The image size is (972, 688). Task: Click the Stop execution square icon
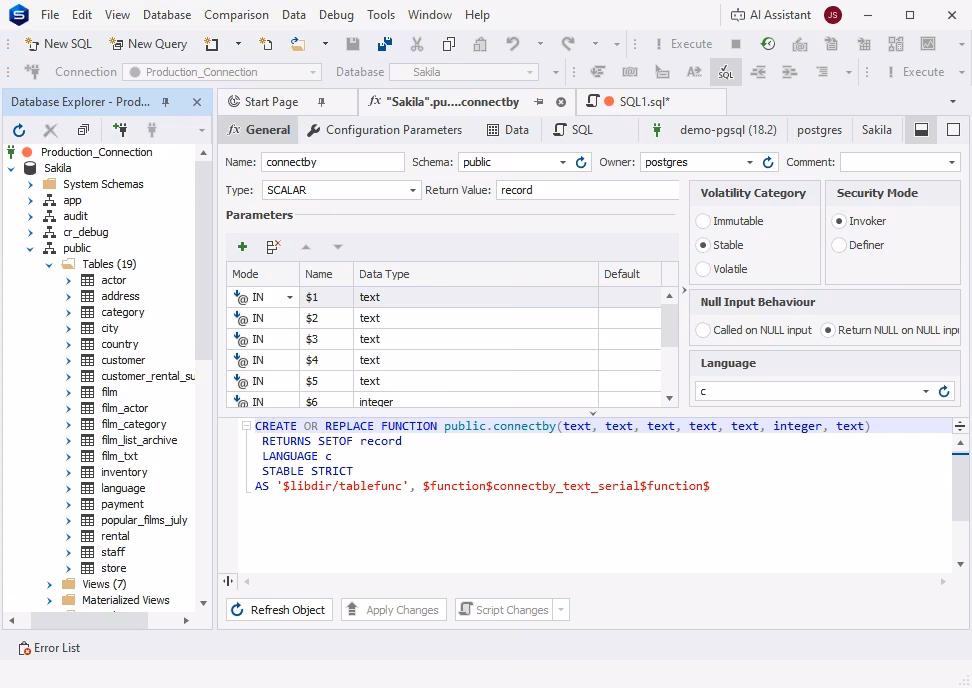pos(736,44)
